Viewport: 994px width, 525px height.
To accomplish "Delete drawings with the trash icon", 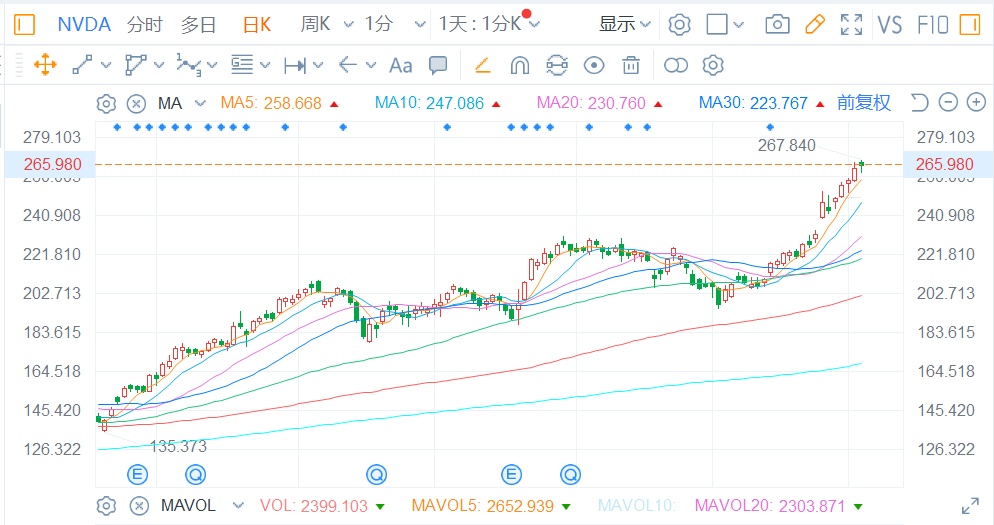I will pyautogui.click(x=631, y=65).
